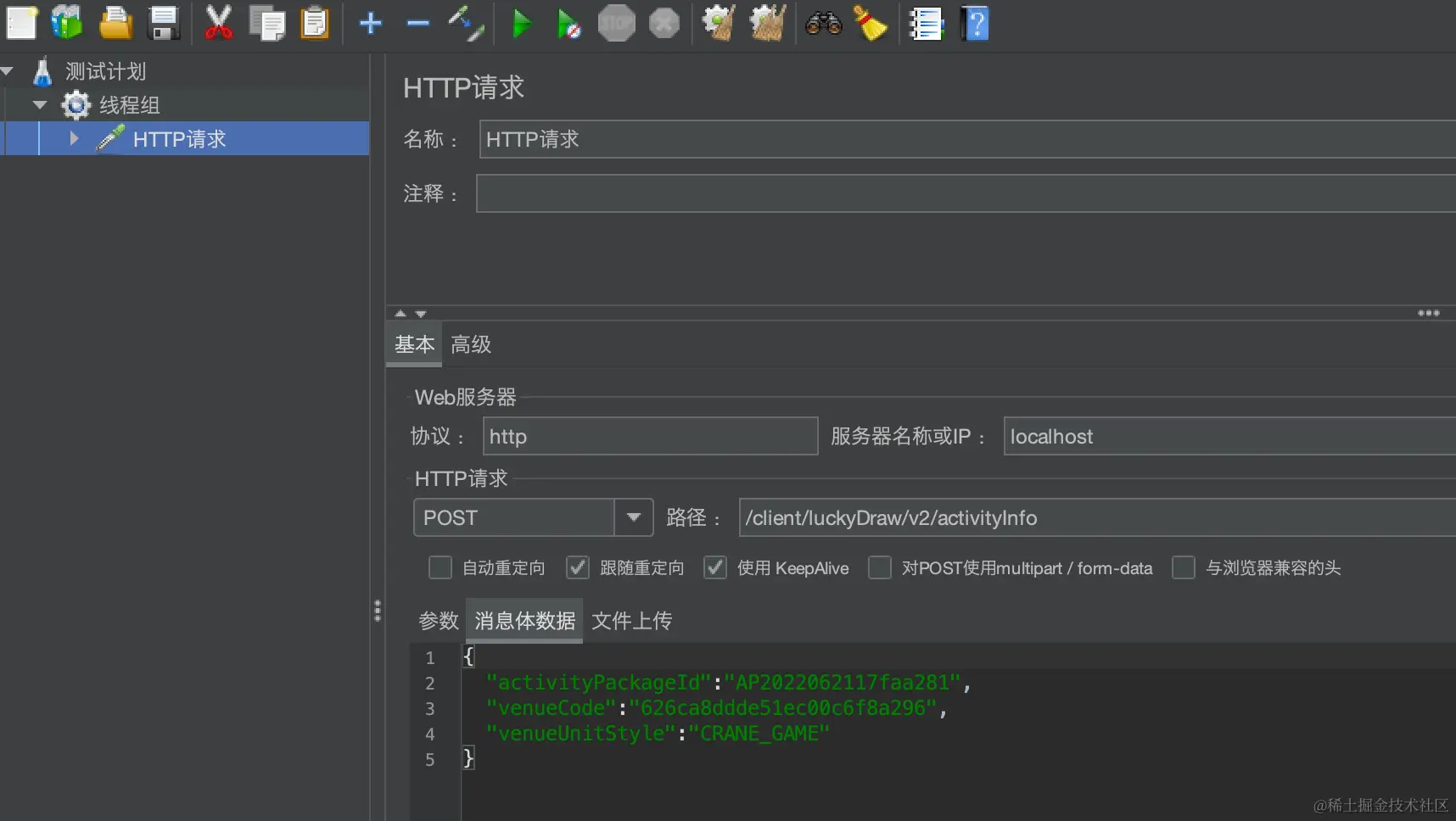The width and height of the screenshot is (1456, 821).
Task: Click the three-dots divider handle
Action: coord(1429,313)
